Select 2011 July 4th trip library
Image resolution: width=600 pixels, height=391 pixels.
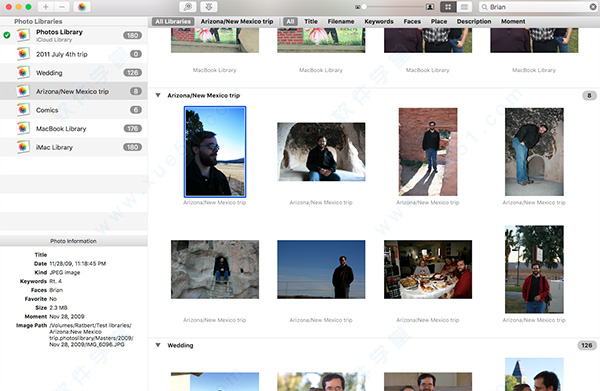tap(73, 54)
